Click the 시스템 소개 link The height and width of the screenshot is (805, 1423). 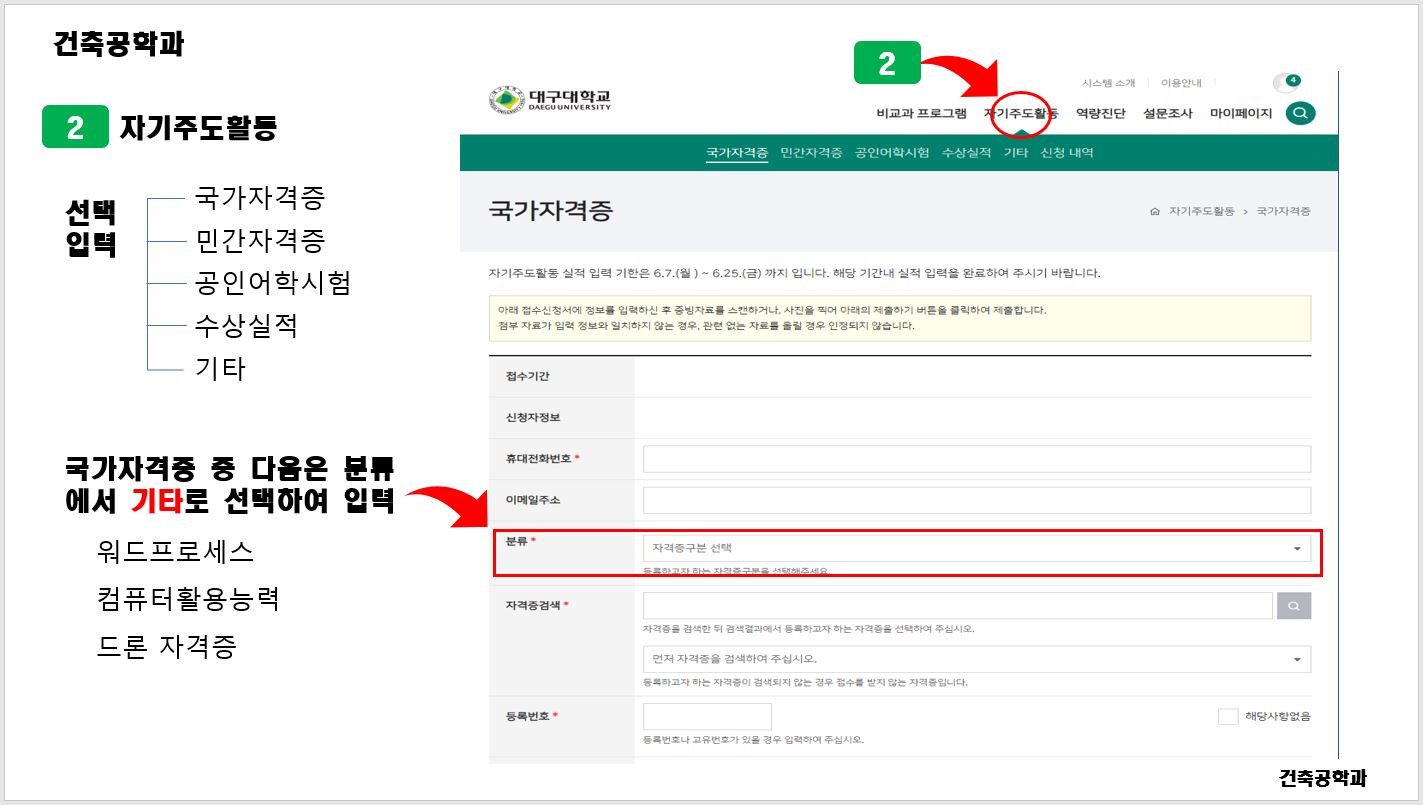click(1108, 83)
